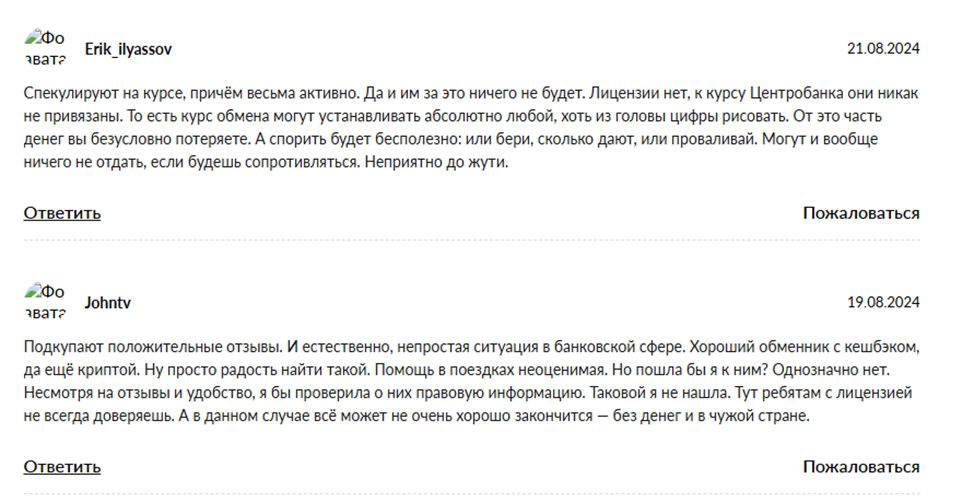Click the 19.08.2024 review date
974x502 pixels.
(x=883, y=302)
